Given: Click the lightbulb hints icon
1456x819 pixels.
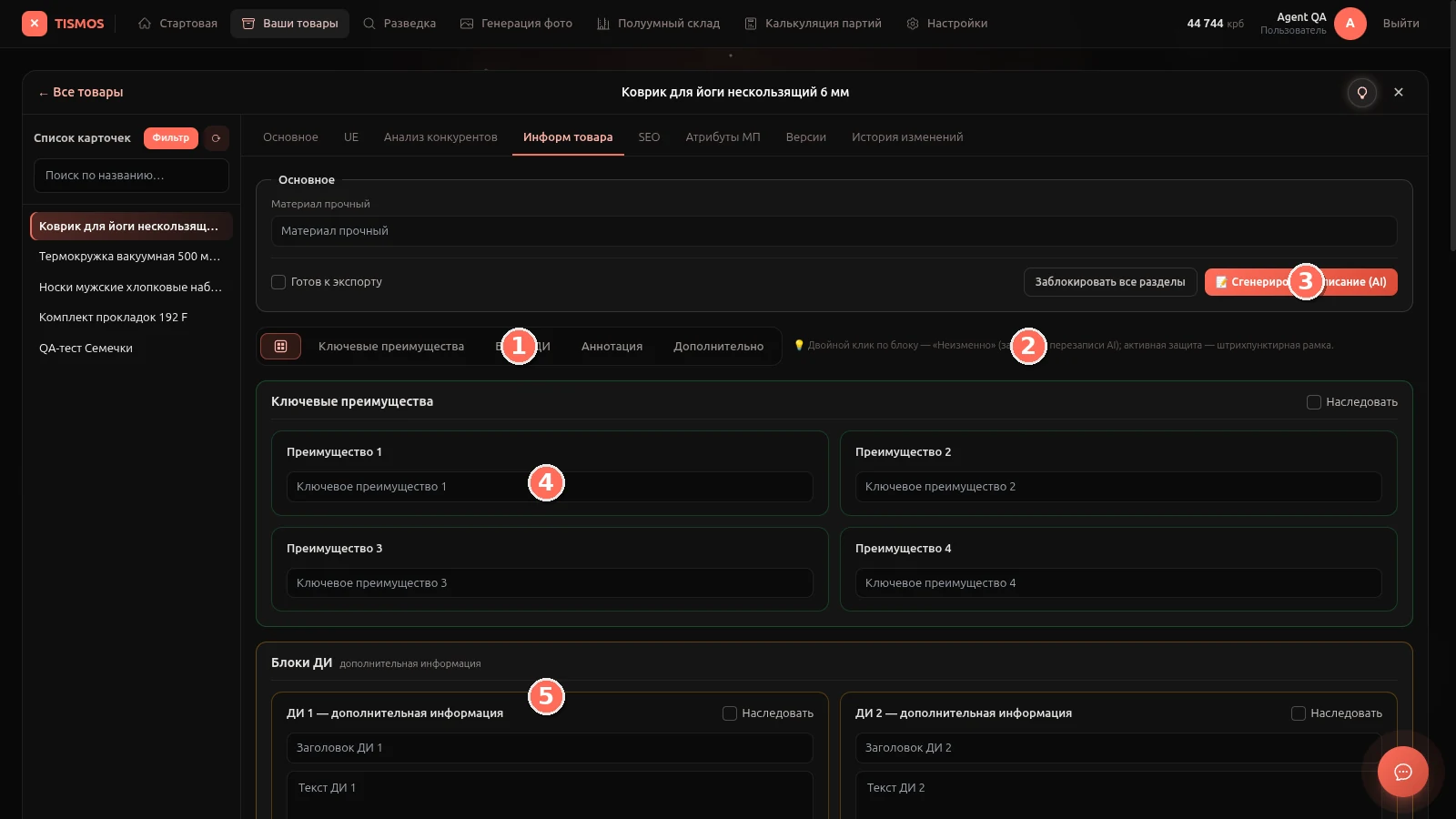Looking at the screenshot, I should click(x=1362, y=92).
